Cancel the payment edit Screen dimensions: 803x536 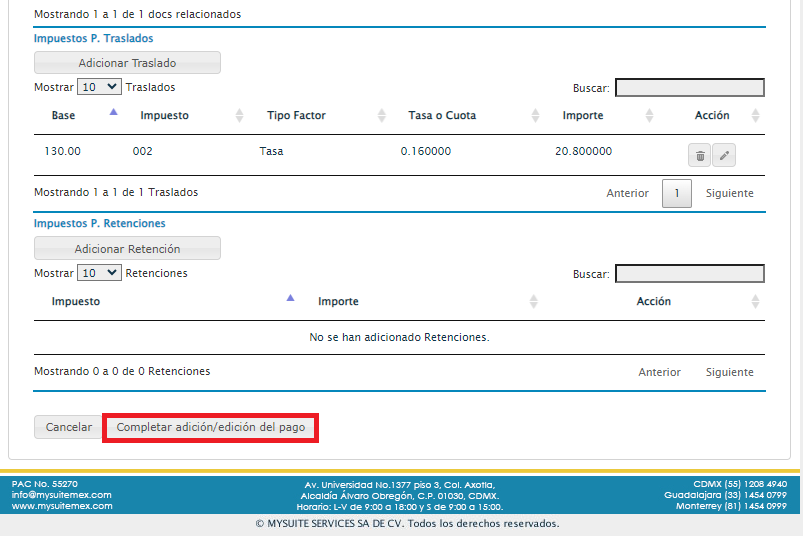[x=69, y=427]
